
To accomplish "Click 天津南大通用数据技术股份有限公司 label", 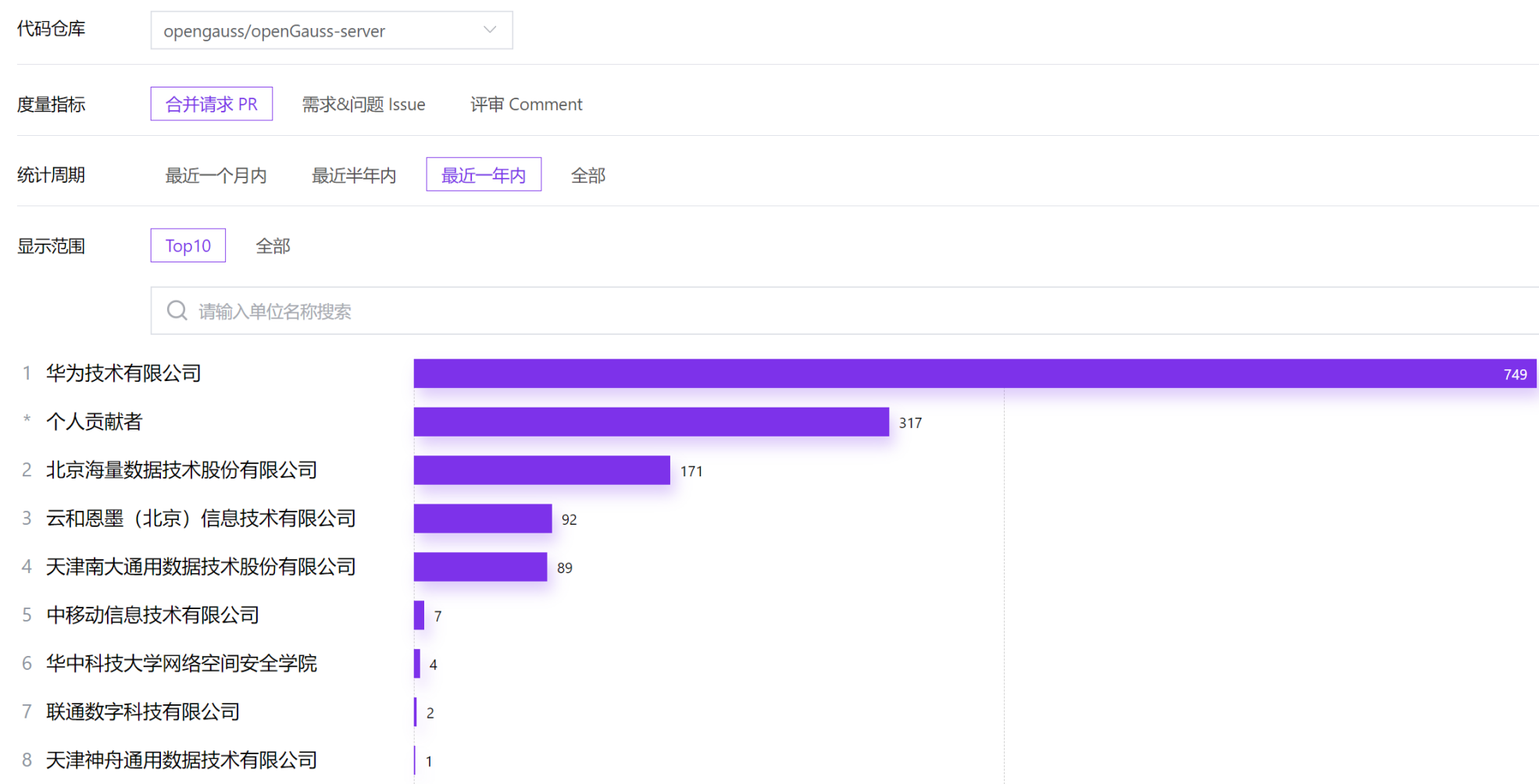I will click(201, 567).
